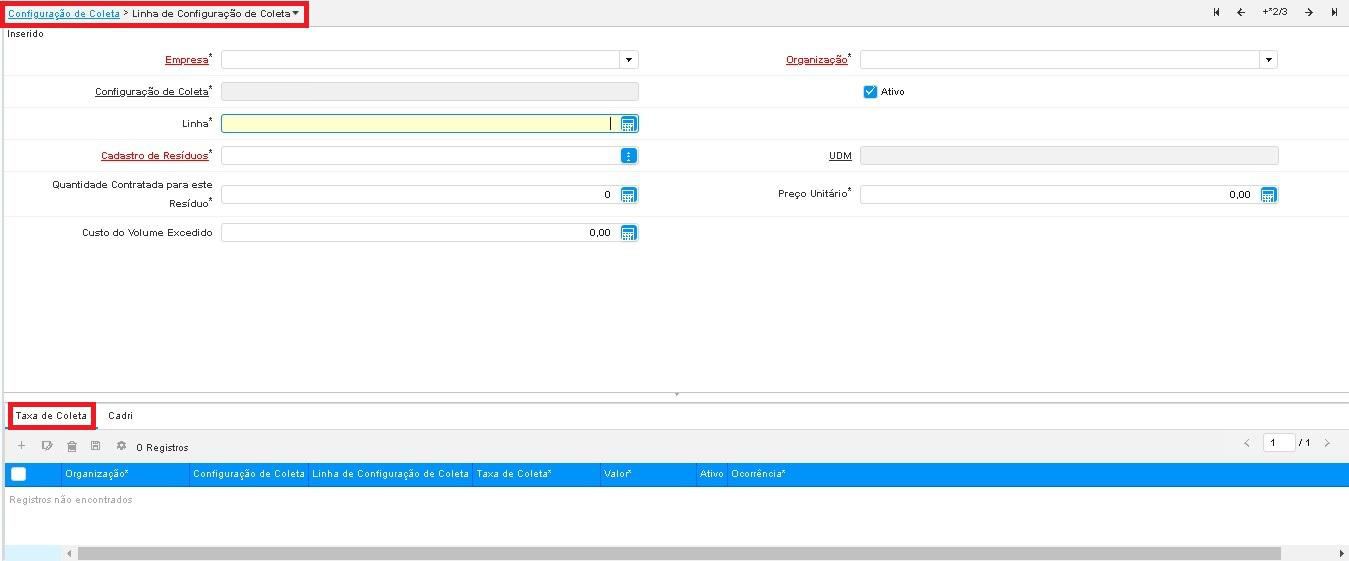Viewport: 1349px width, 561px height.
Task: Click the UDM field label link
Action: click(841, 156)
